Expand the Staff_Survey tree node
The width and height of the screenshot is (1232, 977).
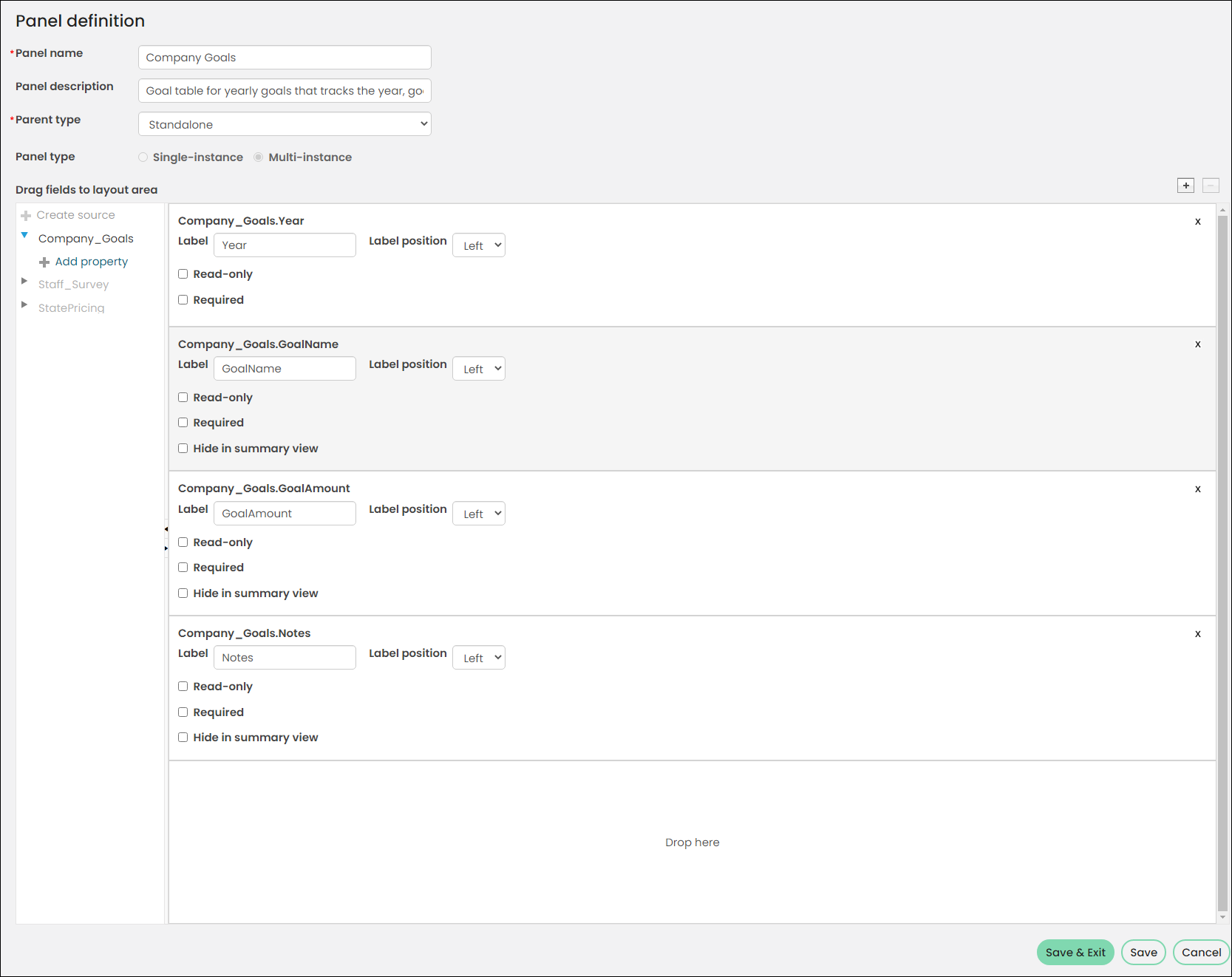click(x=24, y=282)
